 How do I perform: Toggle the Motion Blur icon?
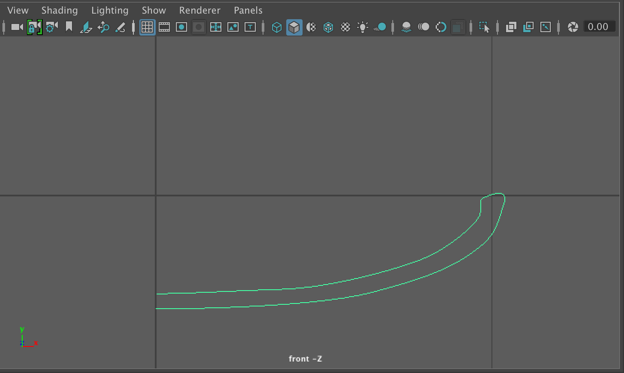tap(423, 27)
